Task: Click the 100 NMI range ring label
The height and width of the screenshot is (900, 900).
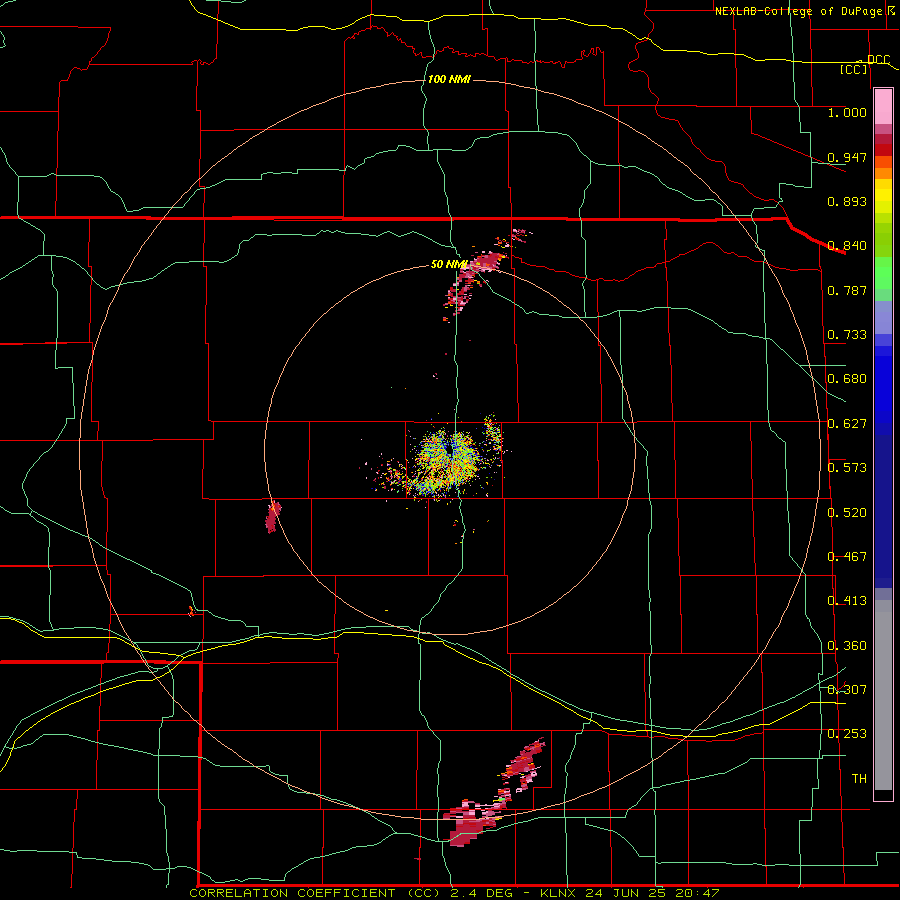Action: (449, 79)
